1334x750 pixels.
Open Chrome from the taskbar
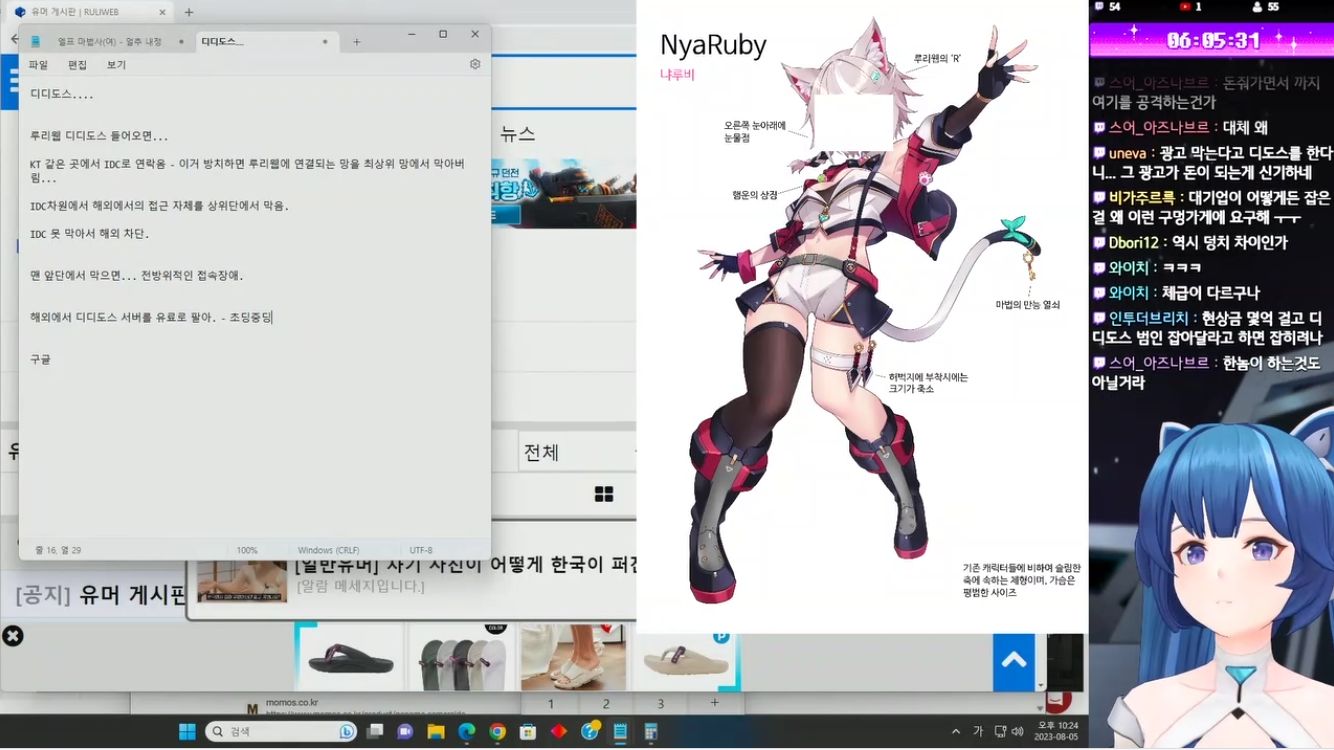pos(497,732)
